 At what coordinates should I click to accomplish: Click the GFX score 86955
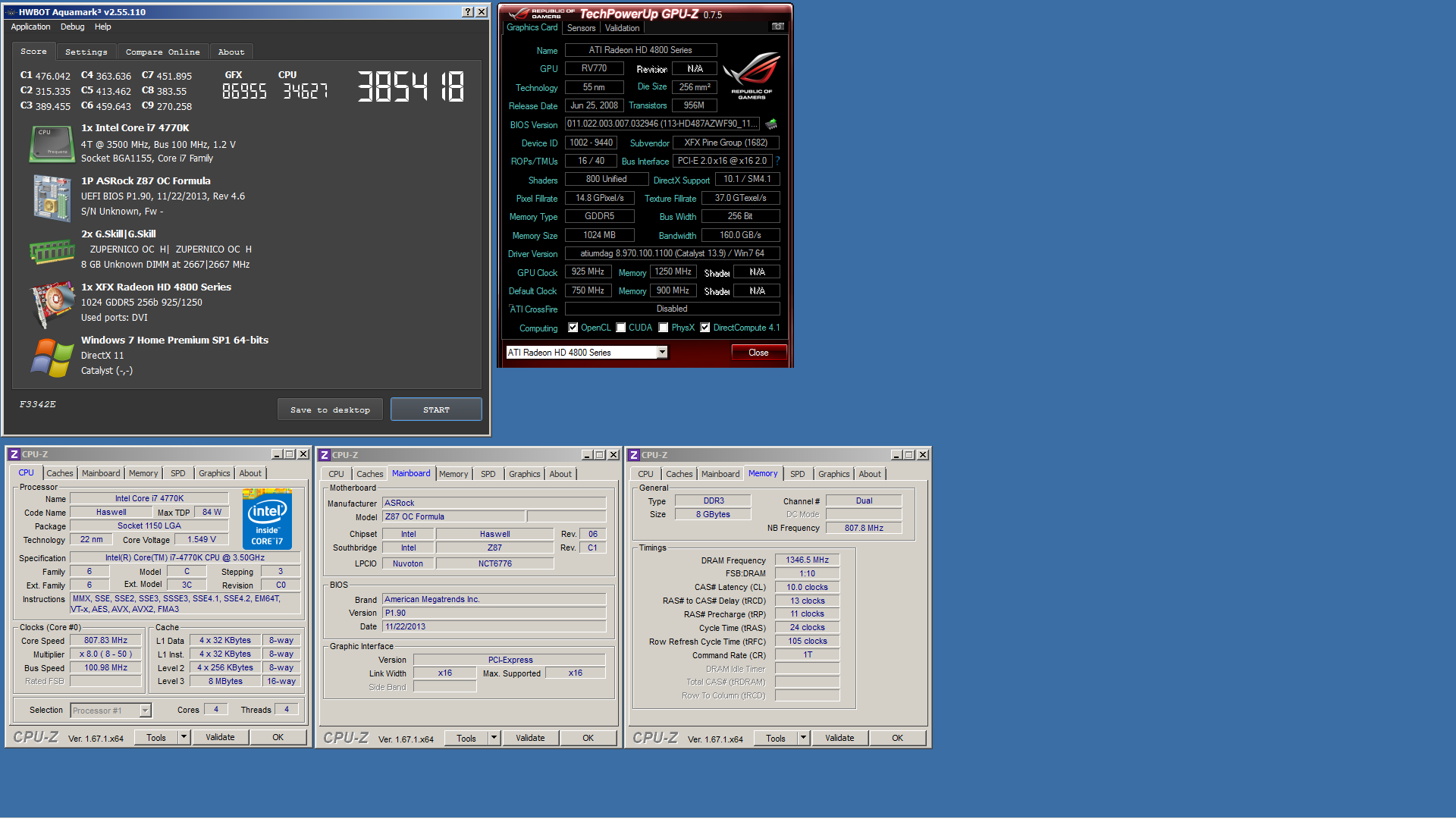(x=244, y=91)
